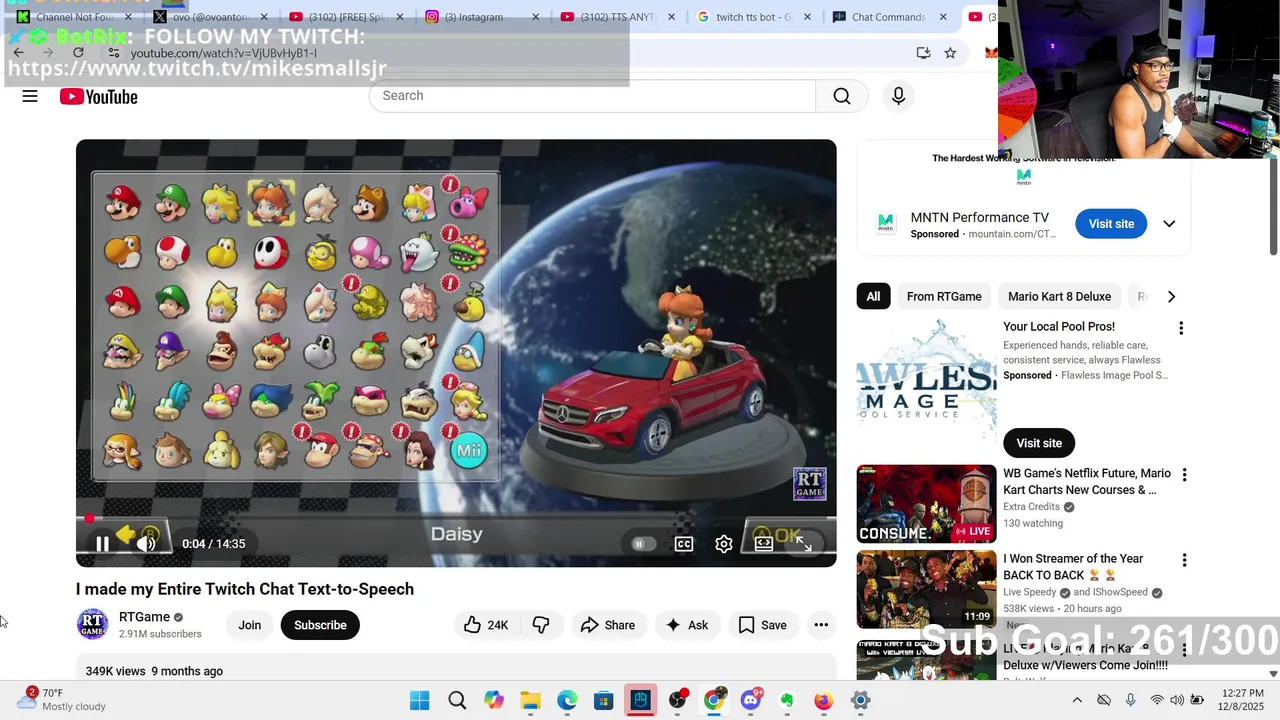Switch to the twitch tts bot Google tab

tap(755, 17)
